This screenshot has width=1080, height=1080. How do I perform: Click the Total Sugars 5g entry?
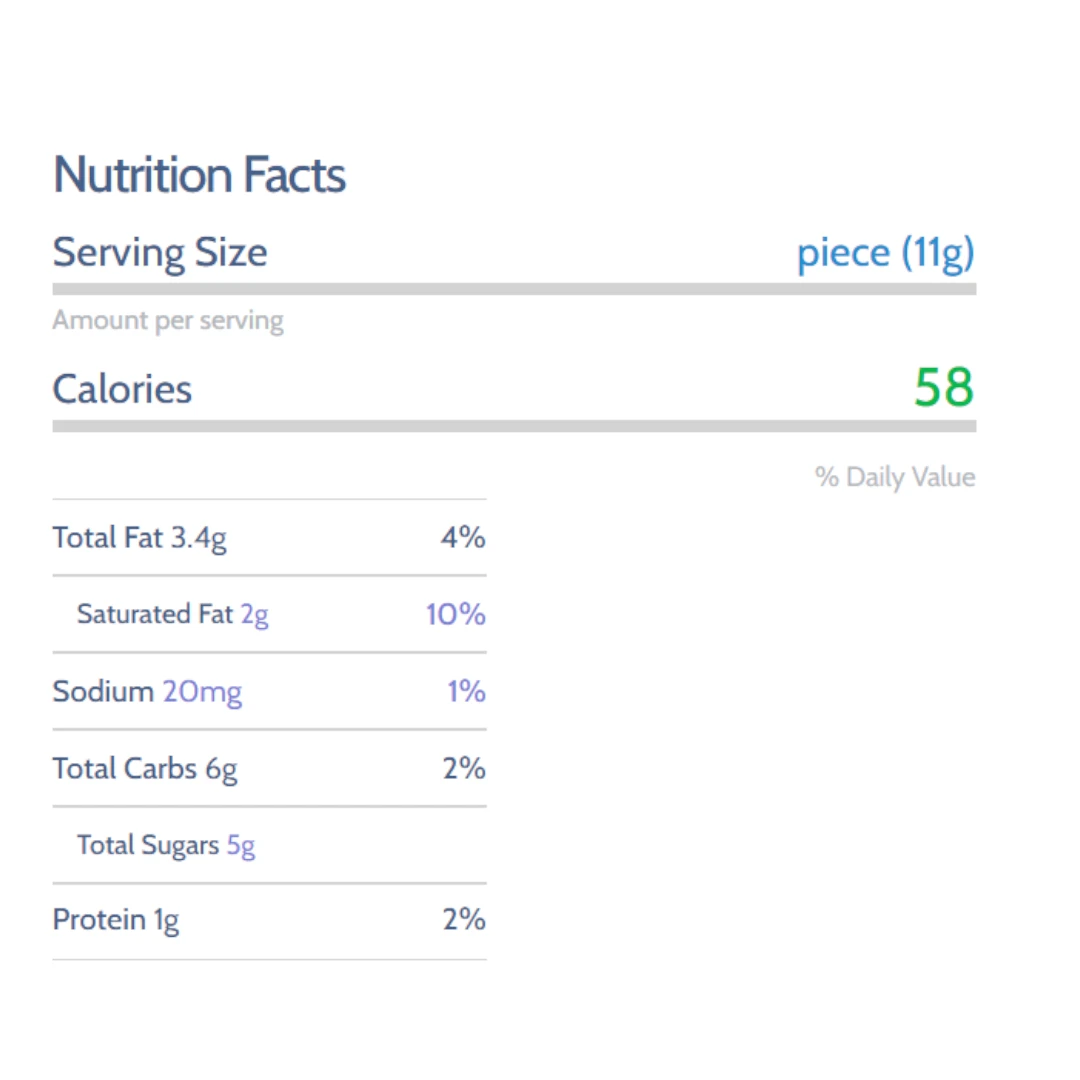tap(166, 845)
